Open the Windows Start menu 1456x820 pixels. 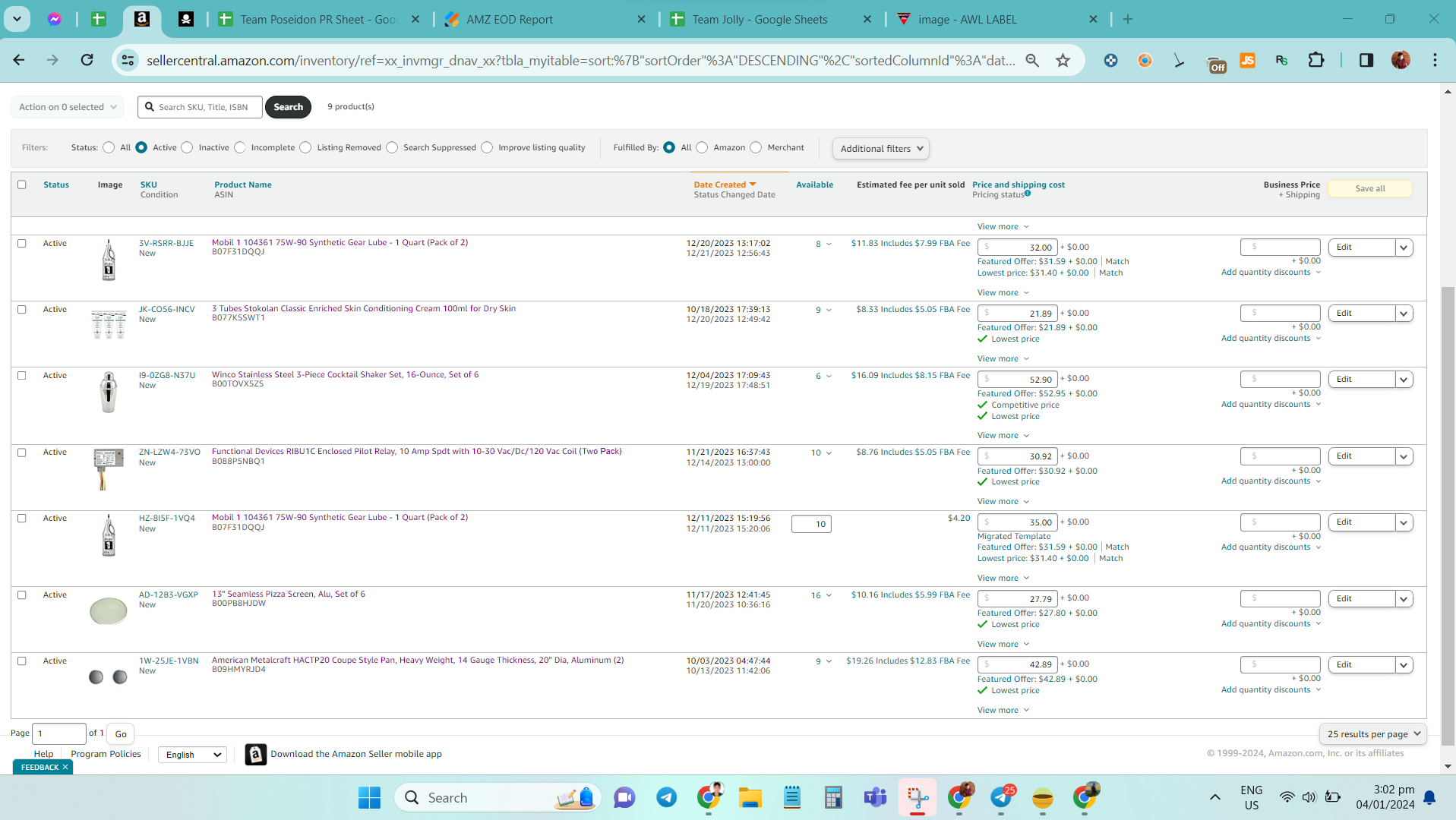point(369,797)
